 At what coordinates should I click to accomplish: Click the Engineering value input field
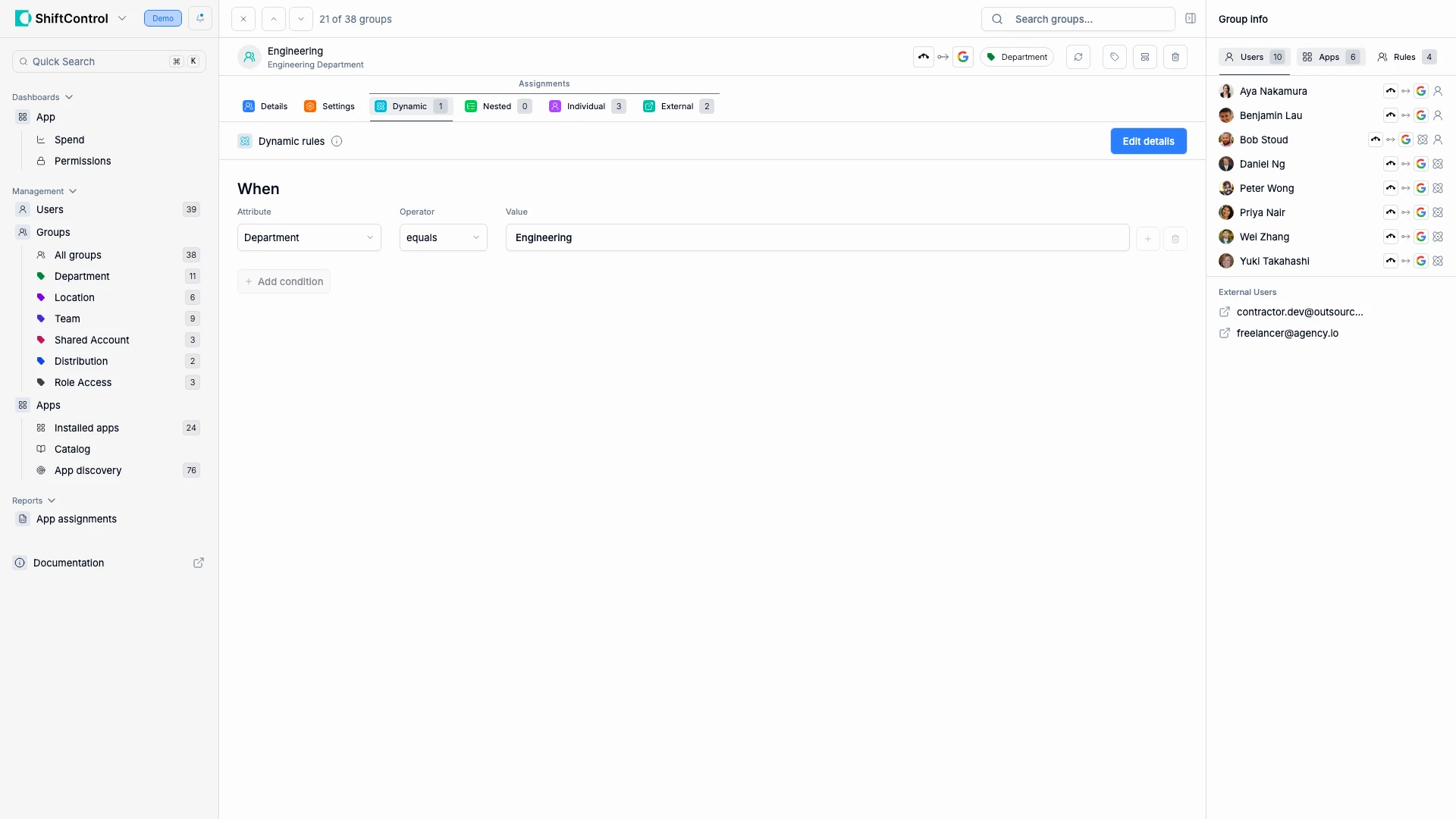click(x=816, y=237)
